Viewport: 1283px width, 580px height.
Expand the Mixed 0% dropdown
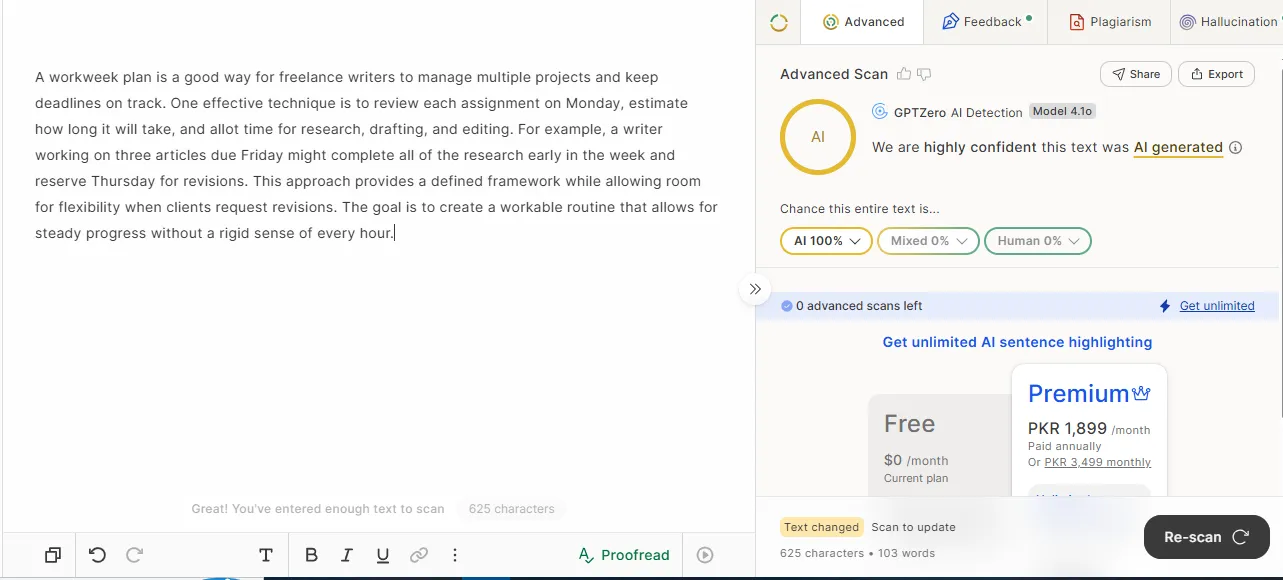point(928,241)
